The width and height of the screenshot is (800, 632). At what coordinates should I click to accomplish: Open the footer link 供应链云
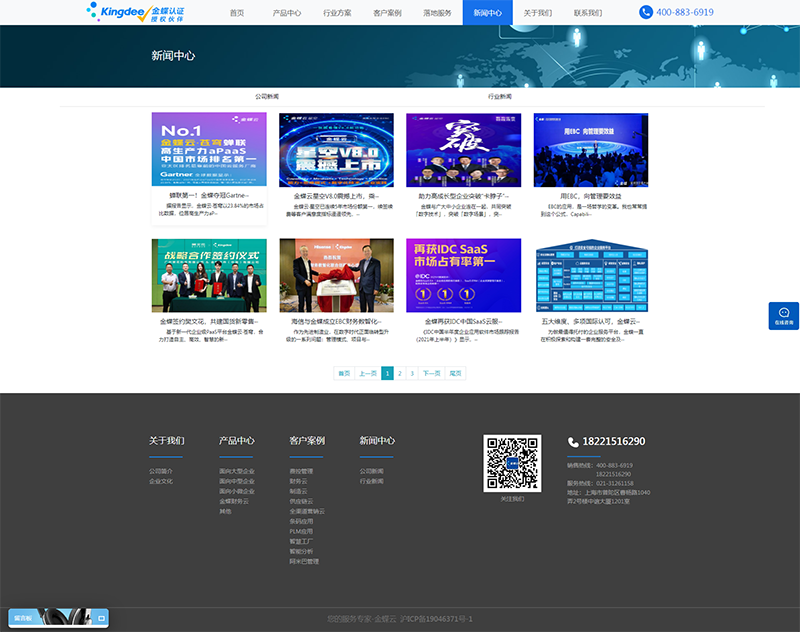pos(301,501)
